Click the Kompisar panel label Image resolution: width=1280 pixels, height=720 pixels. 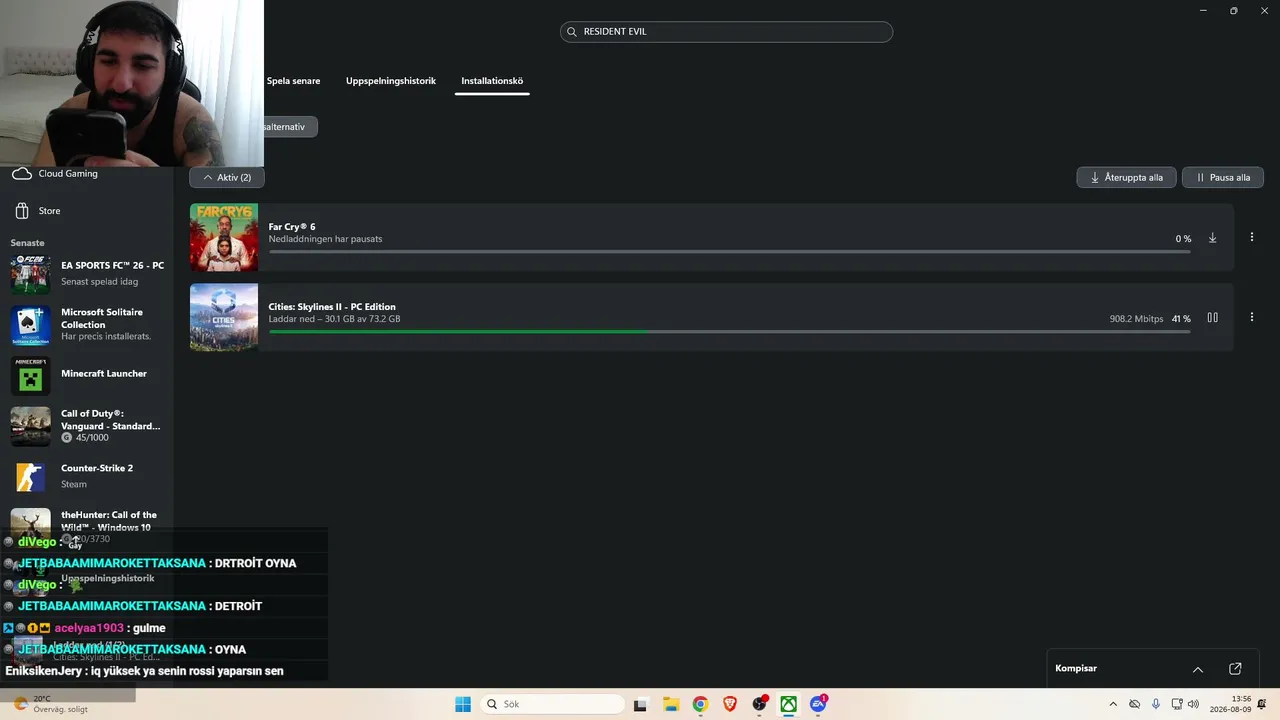[x=1076, y=668]
